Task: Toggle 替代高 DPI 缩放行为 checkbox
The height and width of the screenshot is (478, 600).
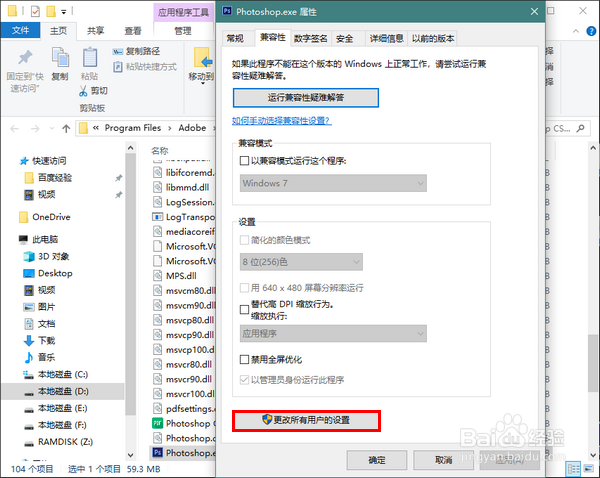Action: (x=244, y=310)
